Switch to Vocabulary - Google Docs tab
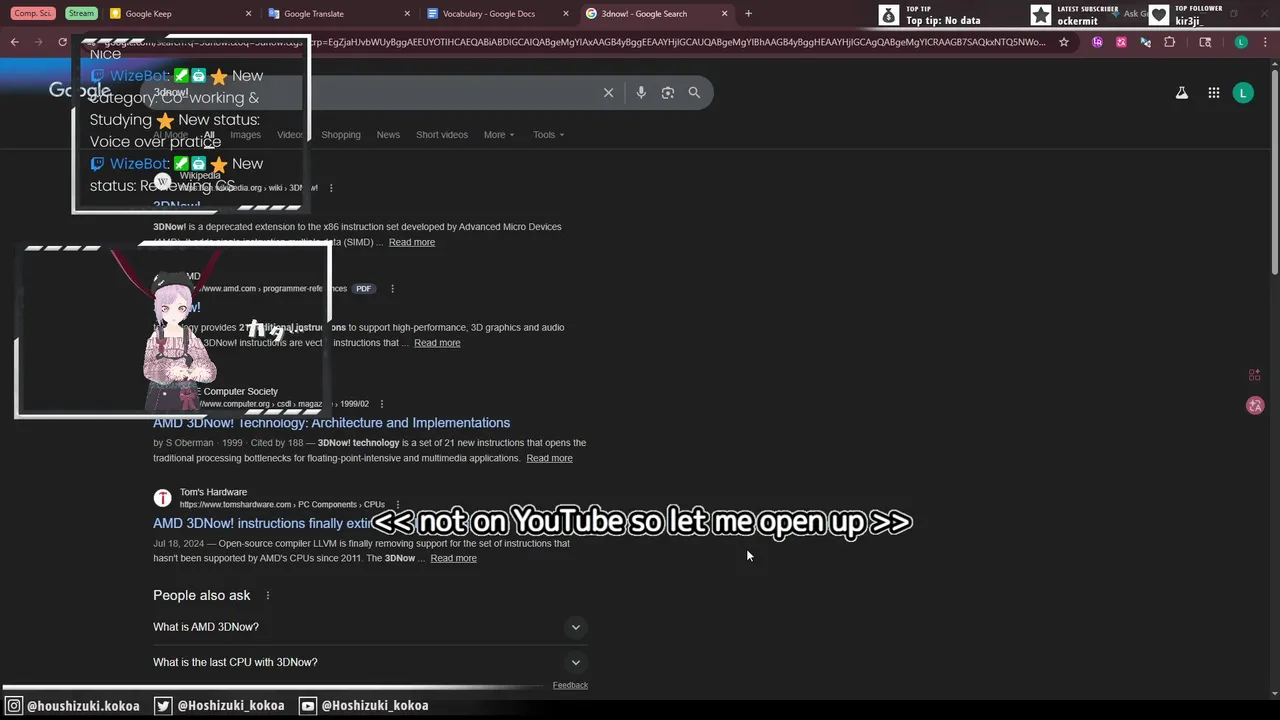1280x720 pixels. (498, 13)
